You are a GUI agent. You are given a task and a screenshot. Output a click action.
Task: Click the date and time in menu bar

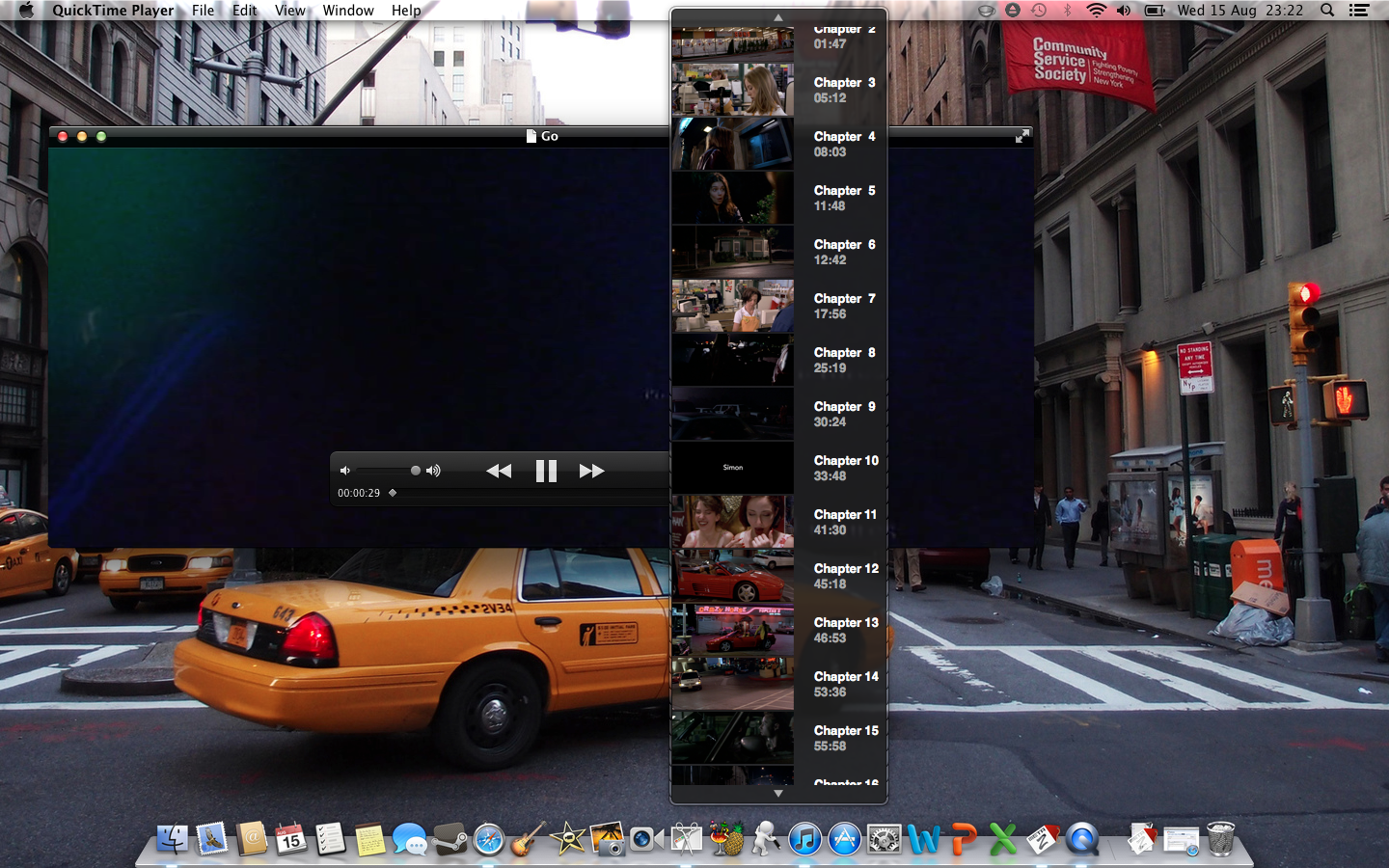[x=1239, y=10]
